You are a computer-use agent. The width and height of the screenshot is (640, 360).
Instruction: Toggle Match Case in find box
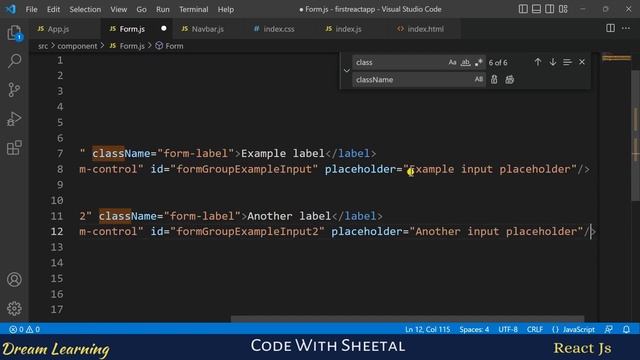452,62
